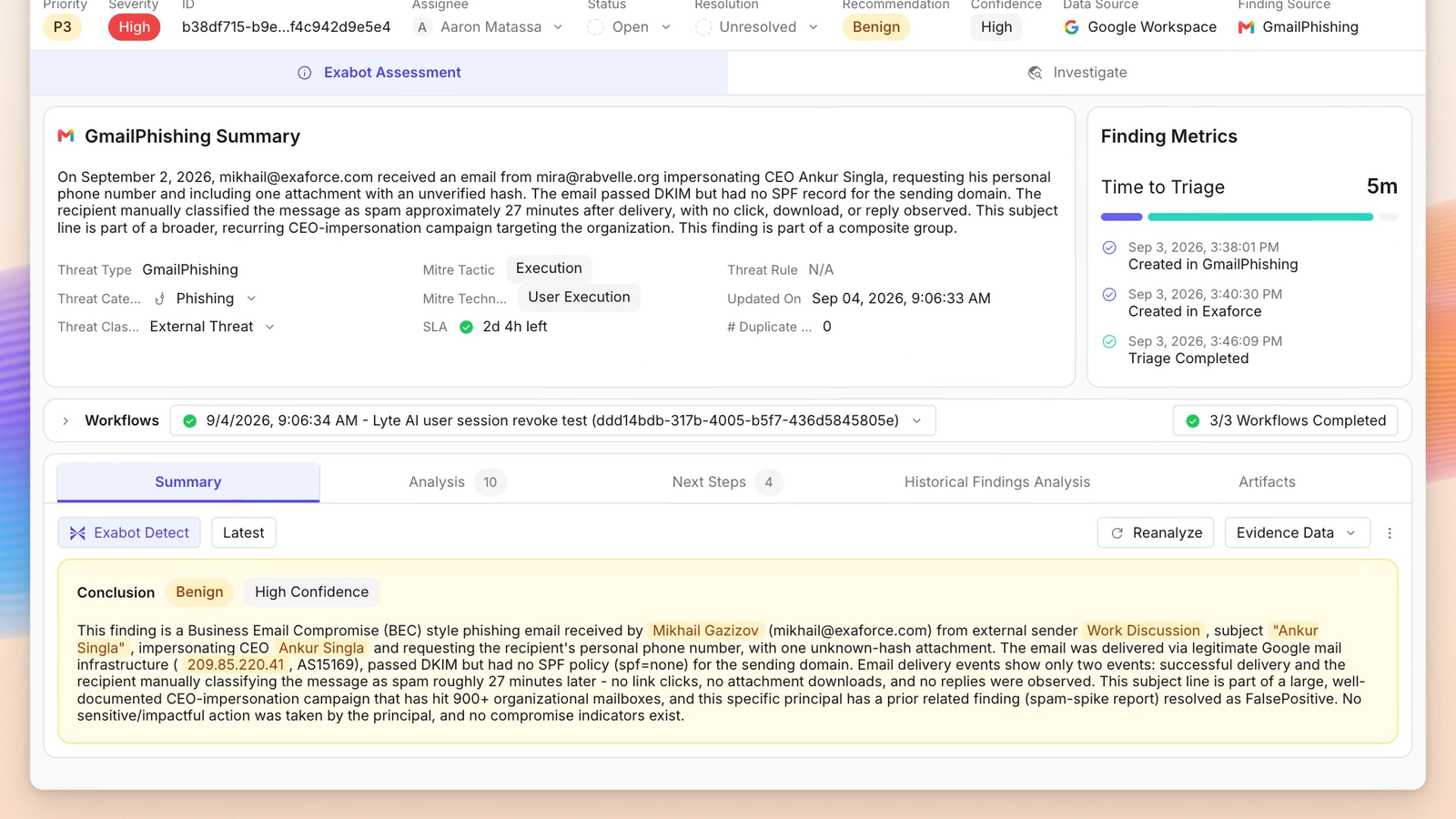The width and height of the screenshot is (1456, 819).
Task: Click the red High severity badge
Action: point(135,27)
